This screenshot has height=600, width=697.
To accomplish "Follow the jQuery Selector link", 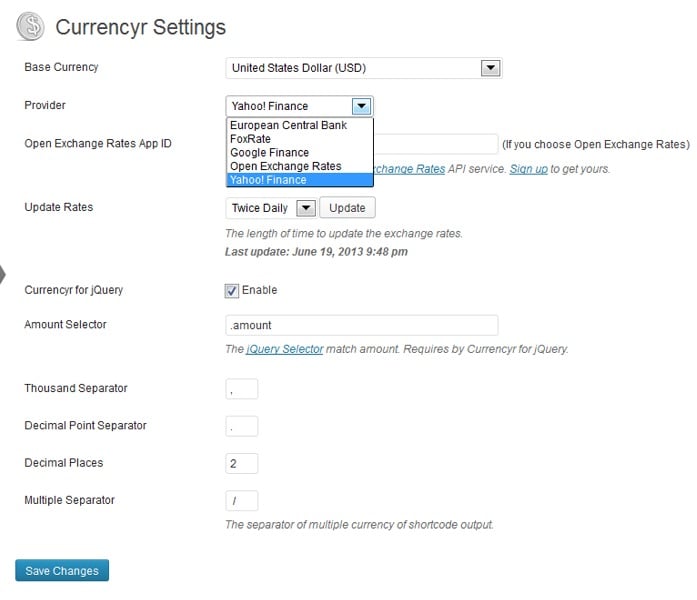I will pyautogui.click(x=284, y=349).
